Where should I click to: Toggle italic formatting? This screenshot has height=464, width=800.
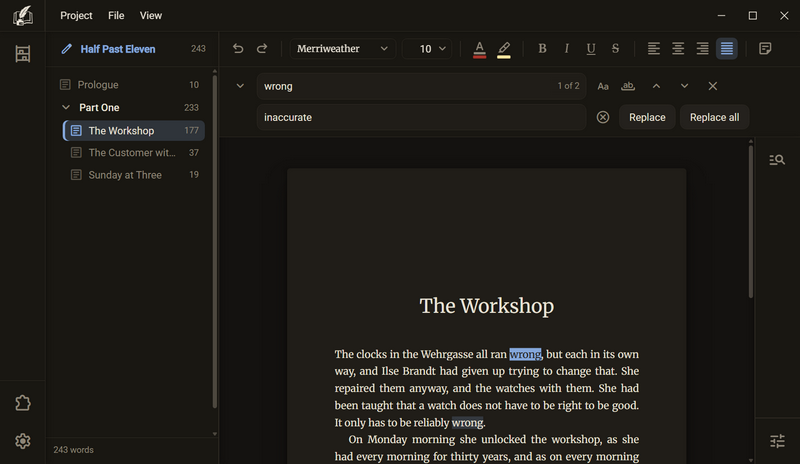pos(566,48)
